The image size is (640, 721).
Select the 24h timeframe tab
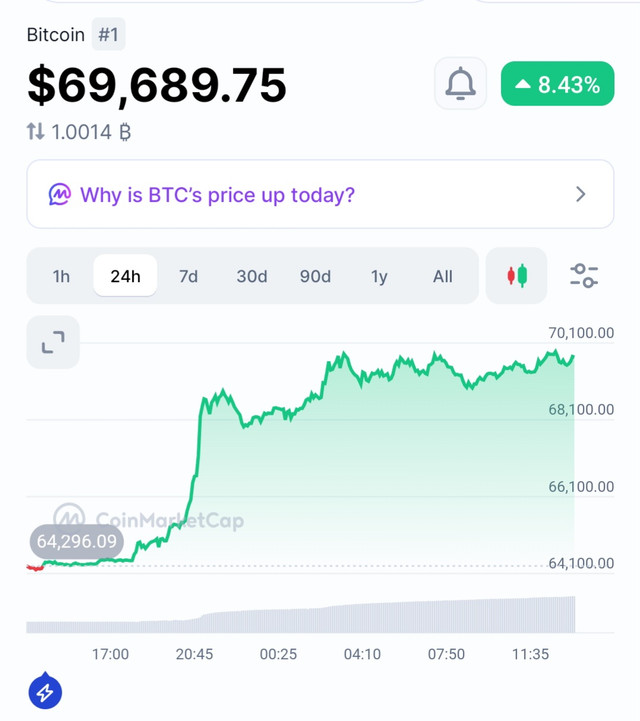point(125,276)
